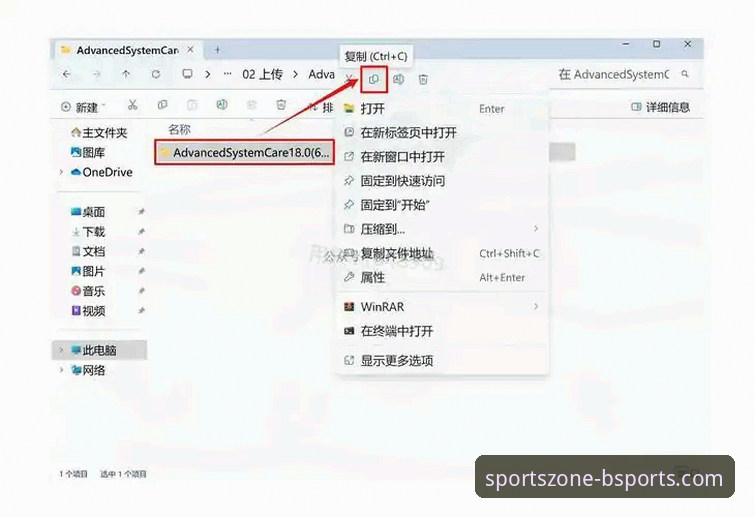
Task: Click the computer icon in the address bar
Action: click(x=188, y=74)
